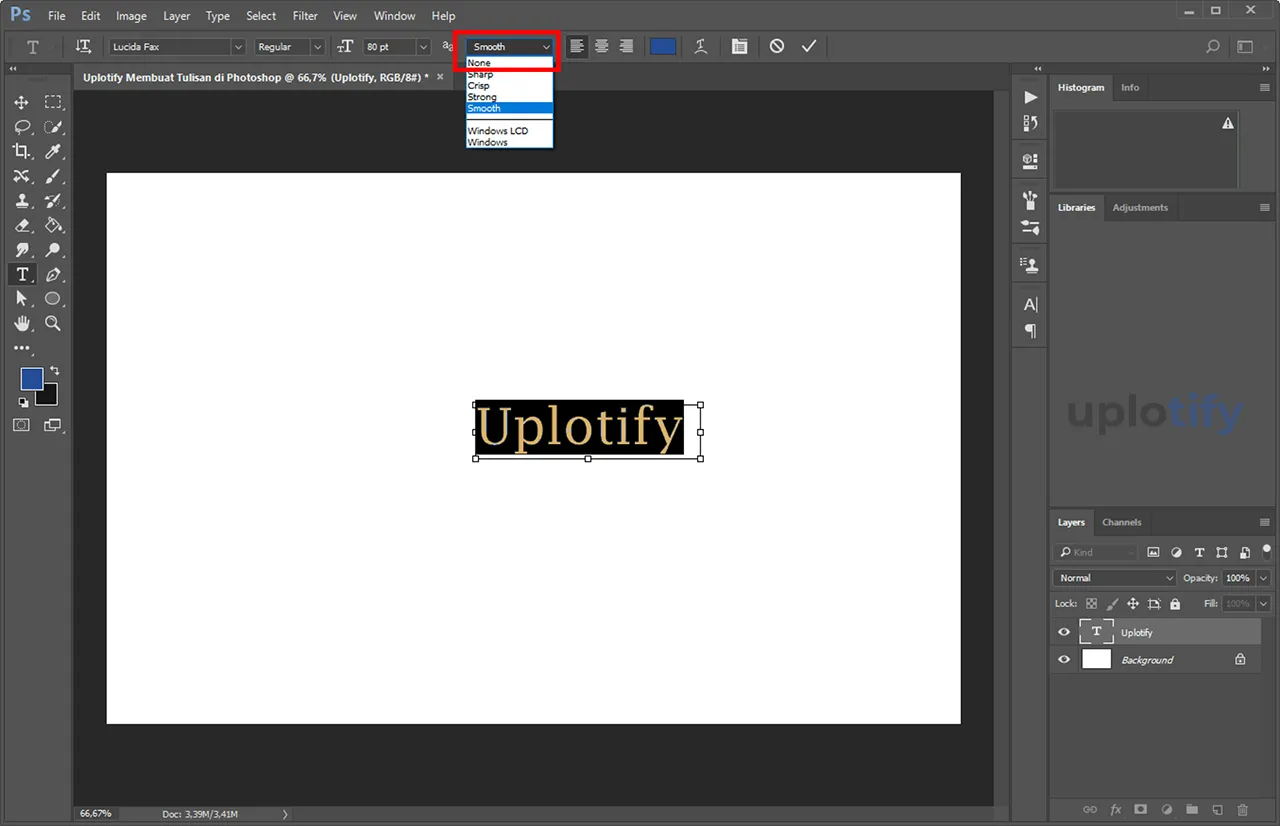The width and height of the screenshot is (1280, 826).
Task: Center align the text
Action: pyautogui.click(x=602, y=47)
